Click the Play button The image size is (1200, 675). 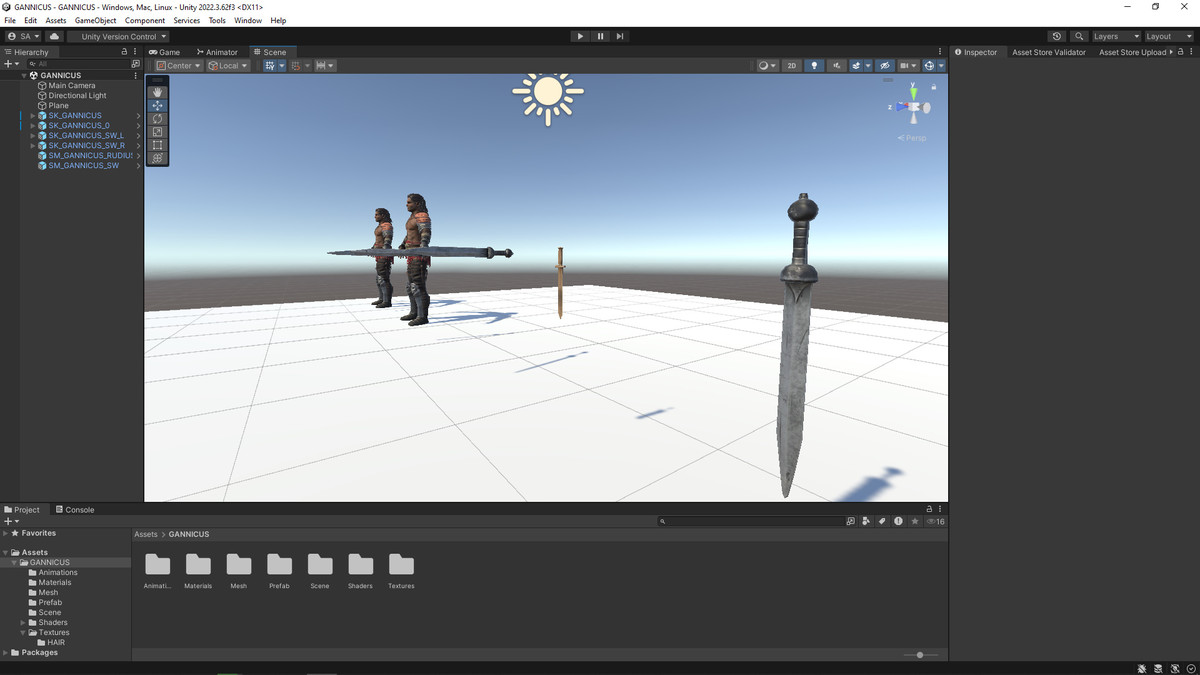coord(580,36)
